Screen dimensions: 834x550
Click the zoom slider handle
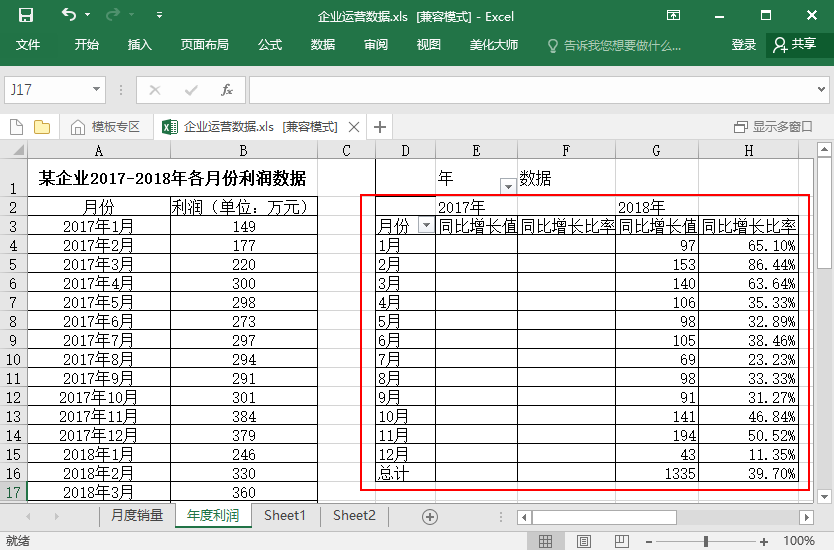(706, 541)
